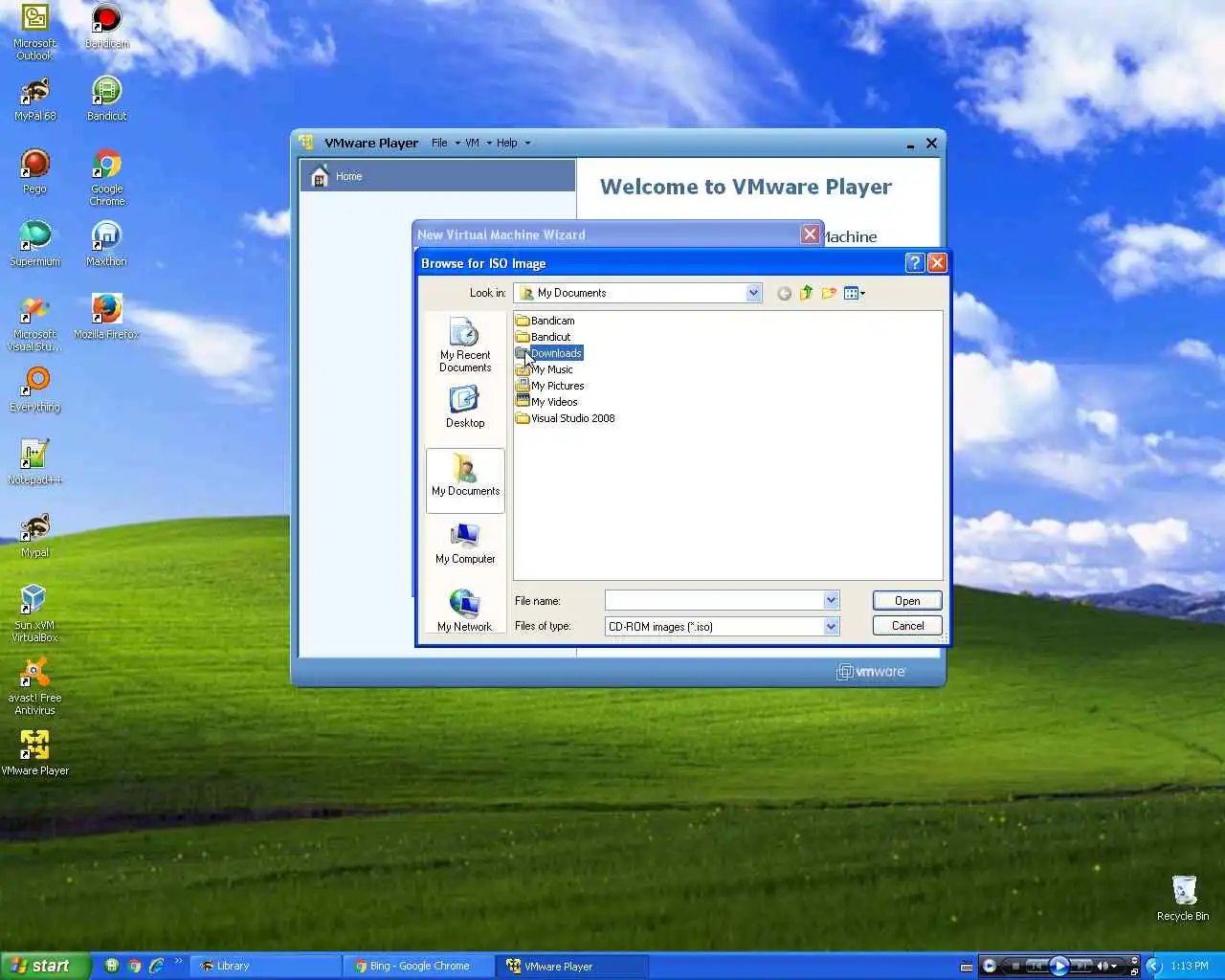Screen dimensions: 1225x980
Task: Click the media player play button in taskbar
Action: click(x=1058, y=966)
